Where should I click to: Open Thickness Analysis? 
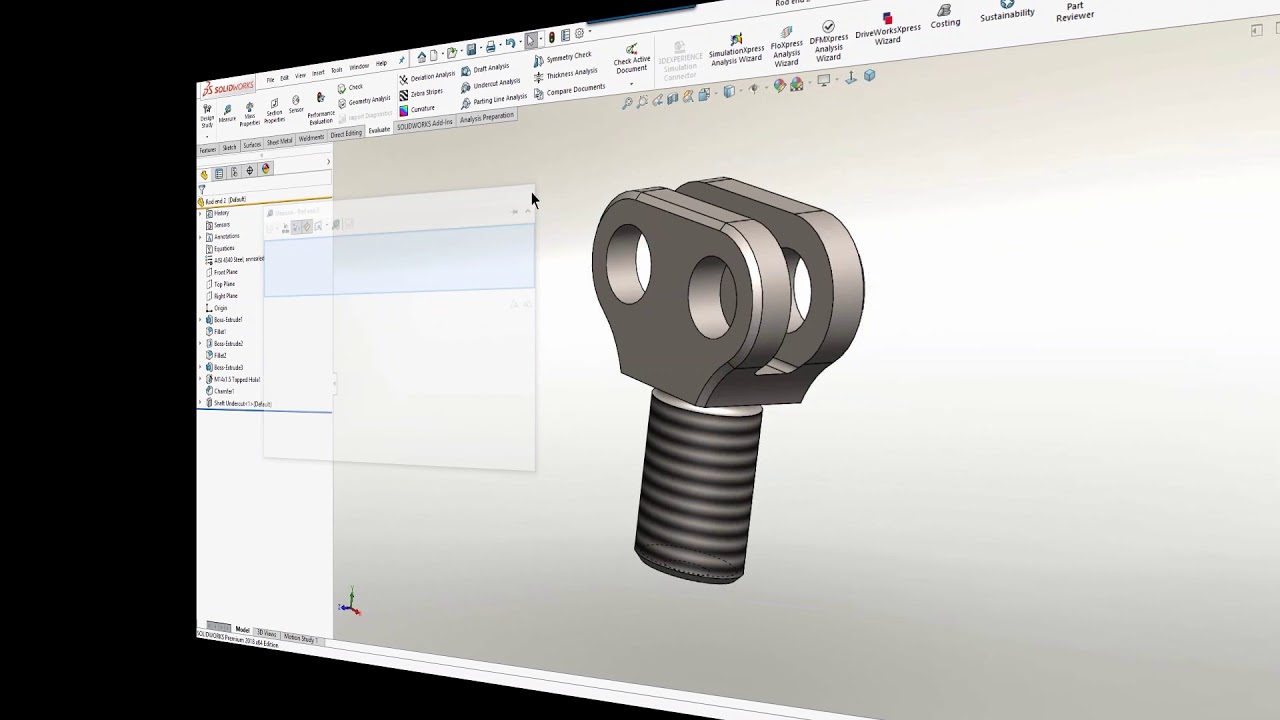point(565,76)
